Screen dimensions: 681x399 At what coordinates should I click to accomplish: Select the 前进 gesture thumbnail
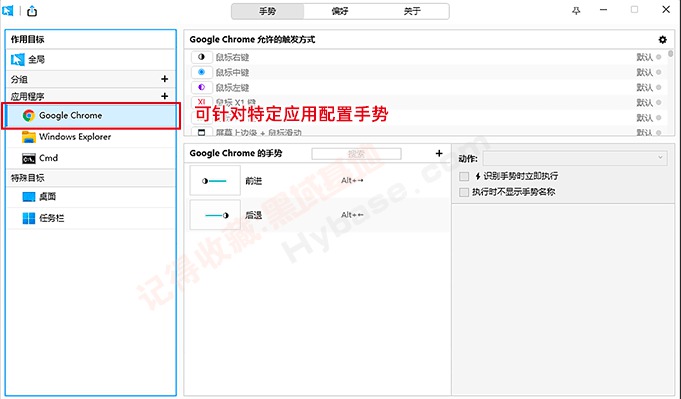click(215, 181)
